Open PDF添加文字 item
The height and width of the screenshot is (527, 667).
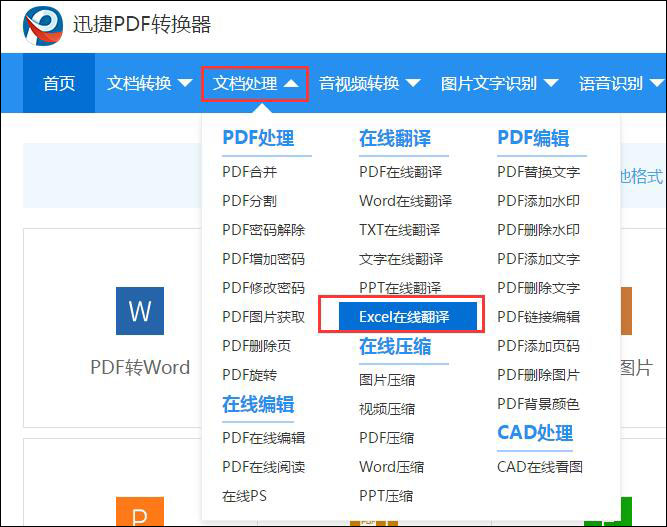point(539,259)
